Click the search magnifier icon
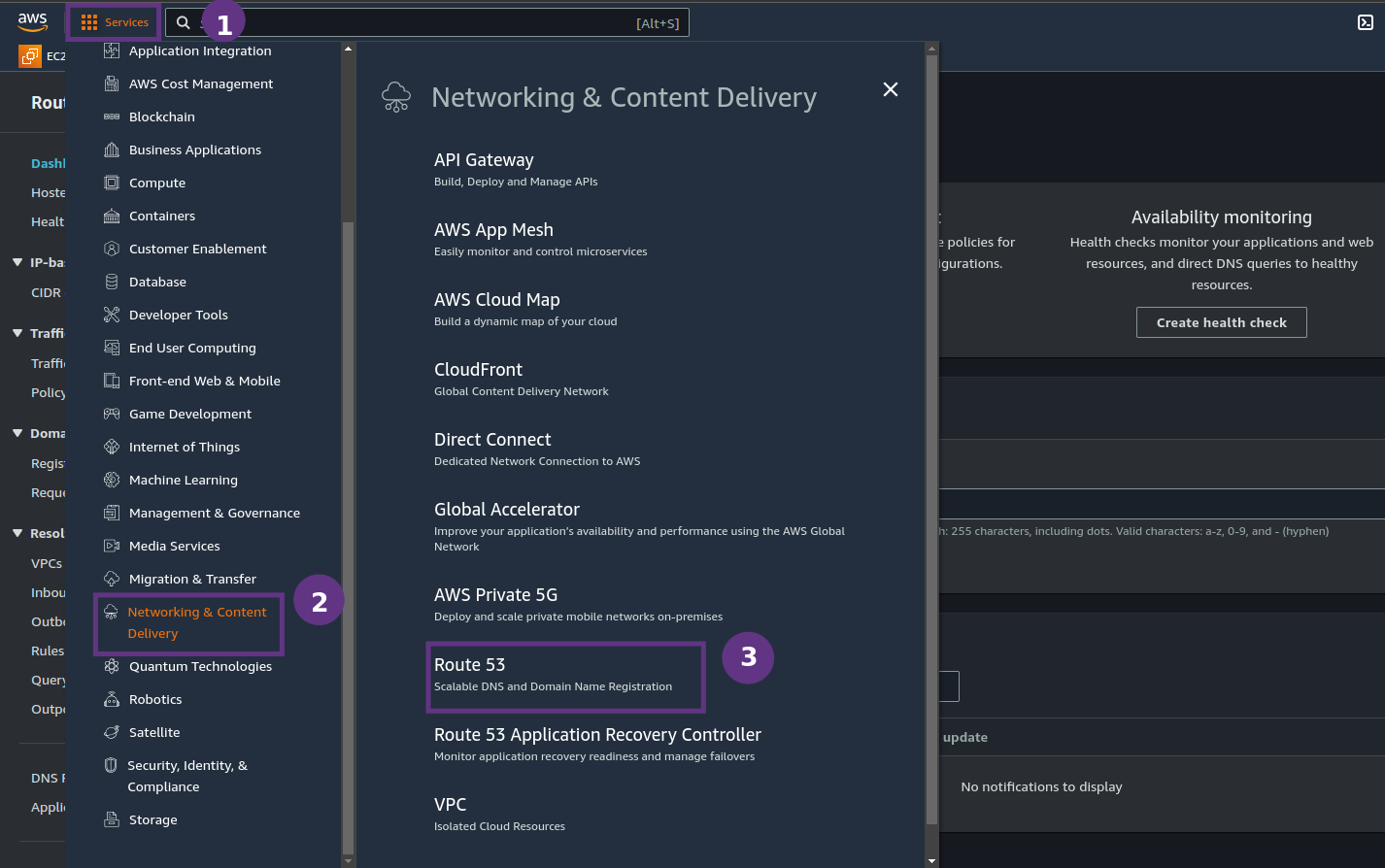 coord(183,21)
